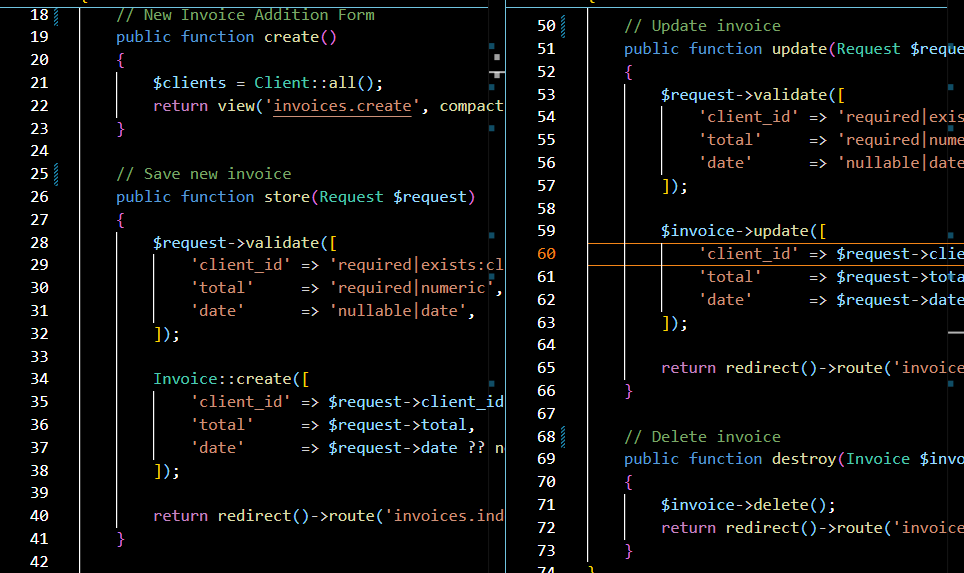Click the 'nullable|date' string on line 31
964x573 pixels.
(x=397, y=310)
